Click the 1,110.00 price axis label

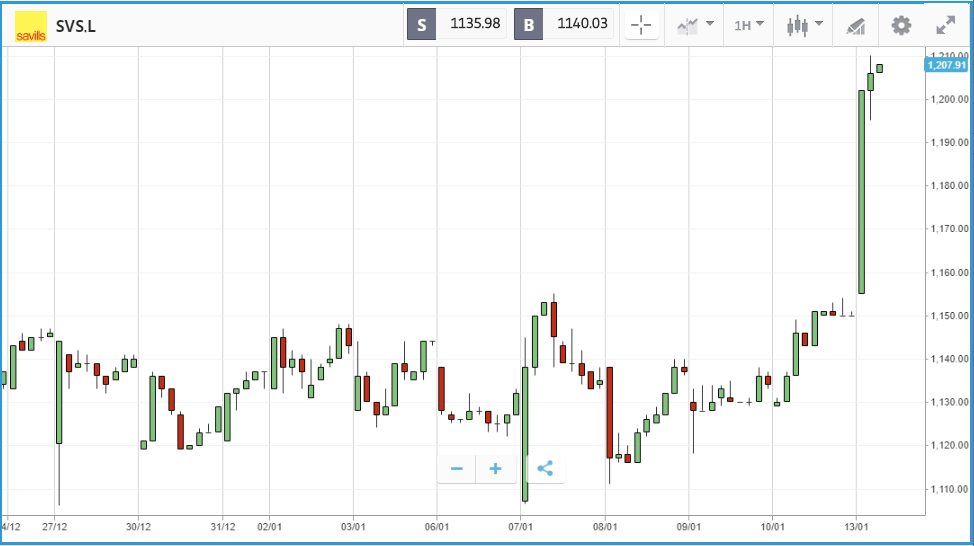point(949,489)
